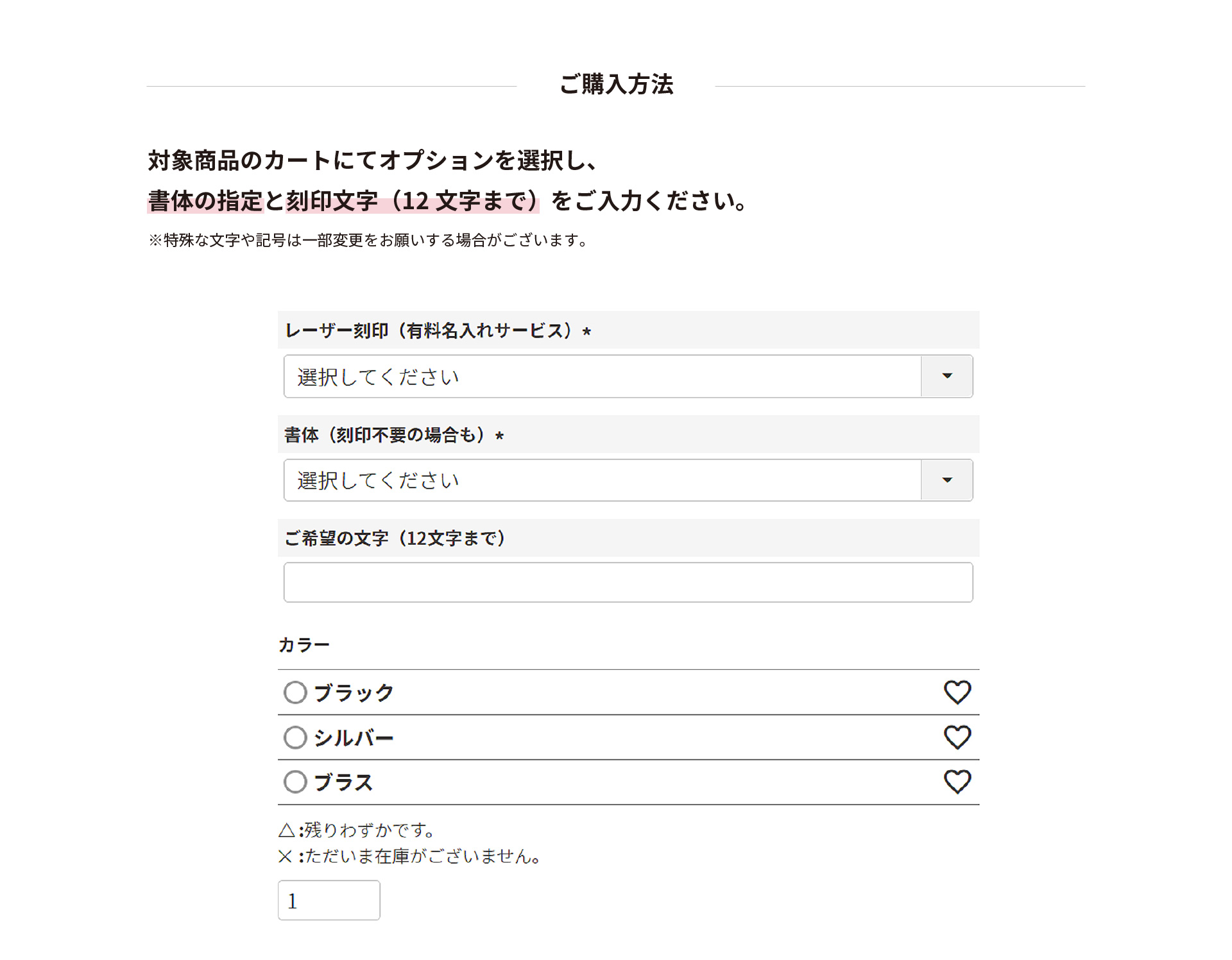The height and width of the screenshot is (960, 1232).
Task: Choose the シルバー radio option
Action: (295, 737)
